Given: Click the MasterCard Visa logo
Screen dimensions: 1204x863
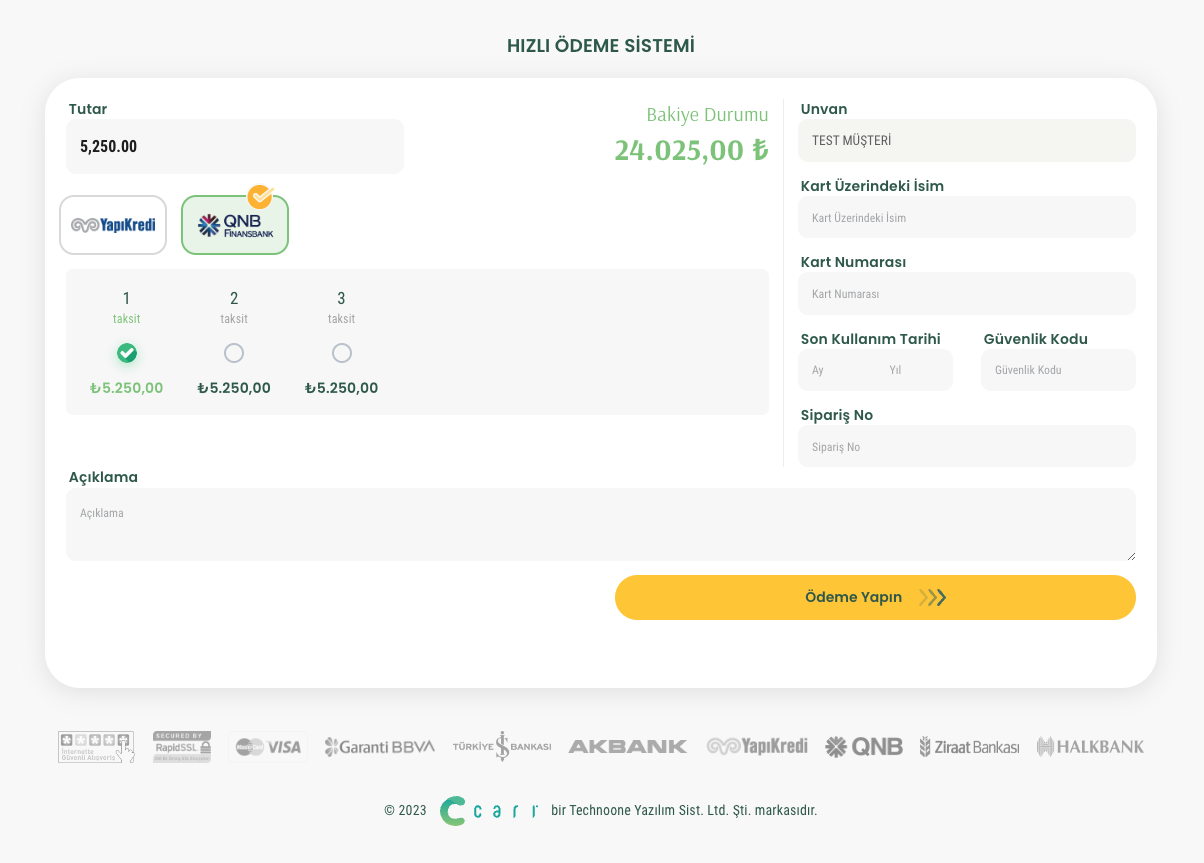Looking at the screenshot, I should click(x=268, y=747).
